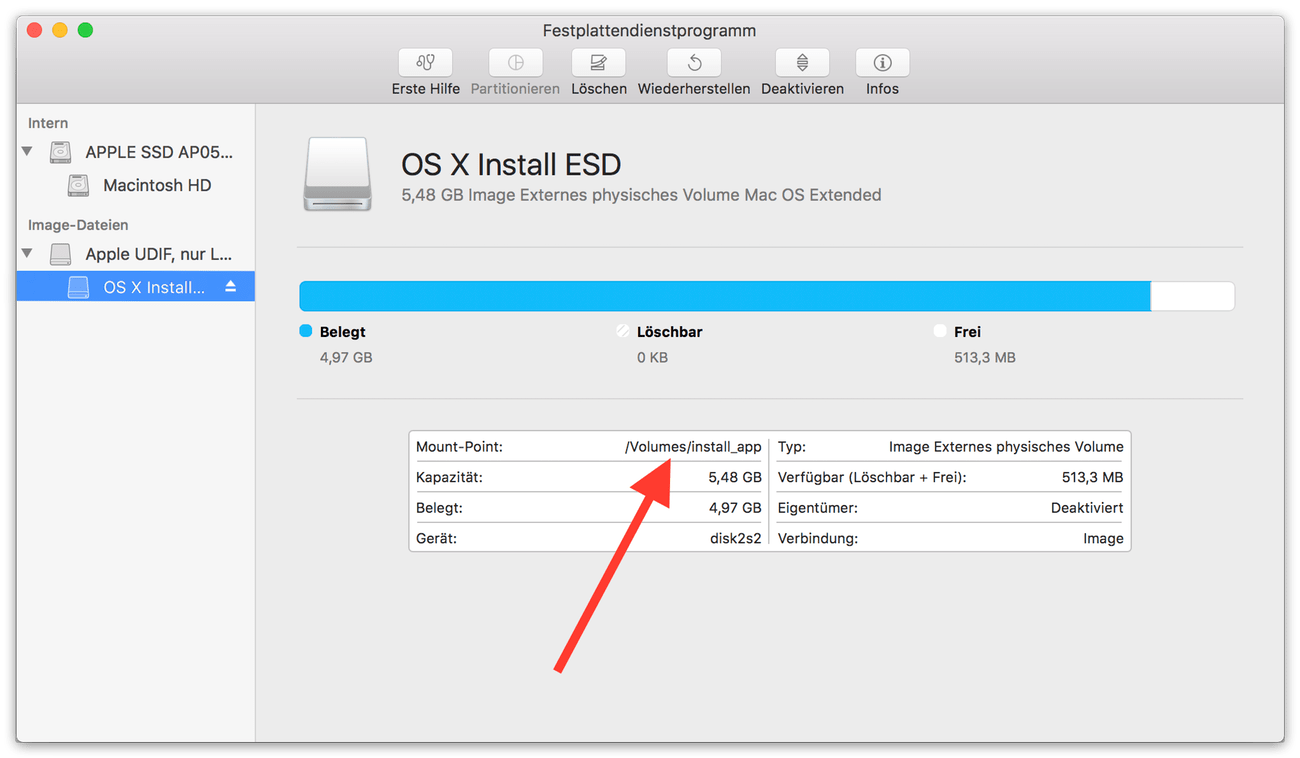Click the Deaktivieren toolbar button

click(x=802, y=63)
